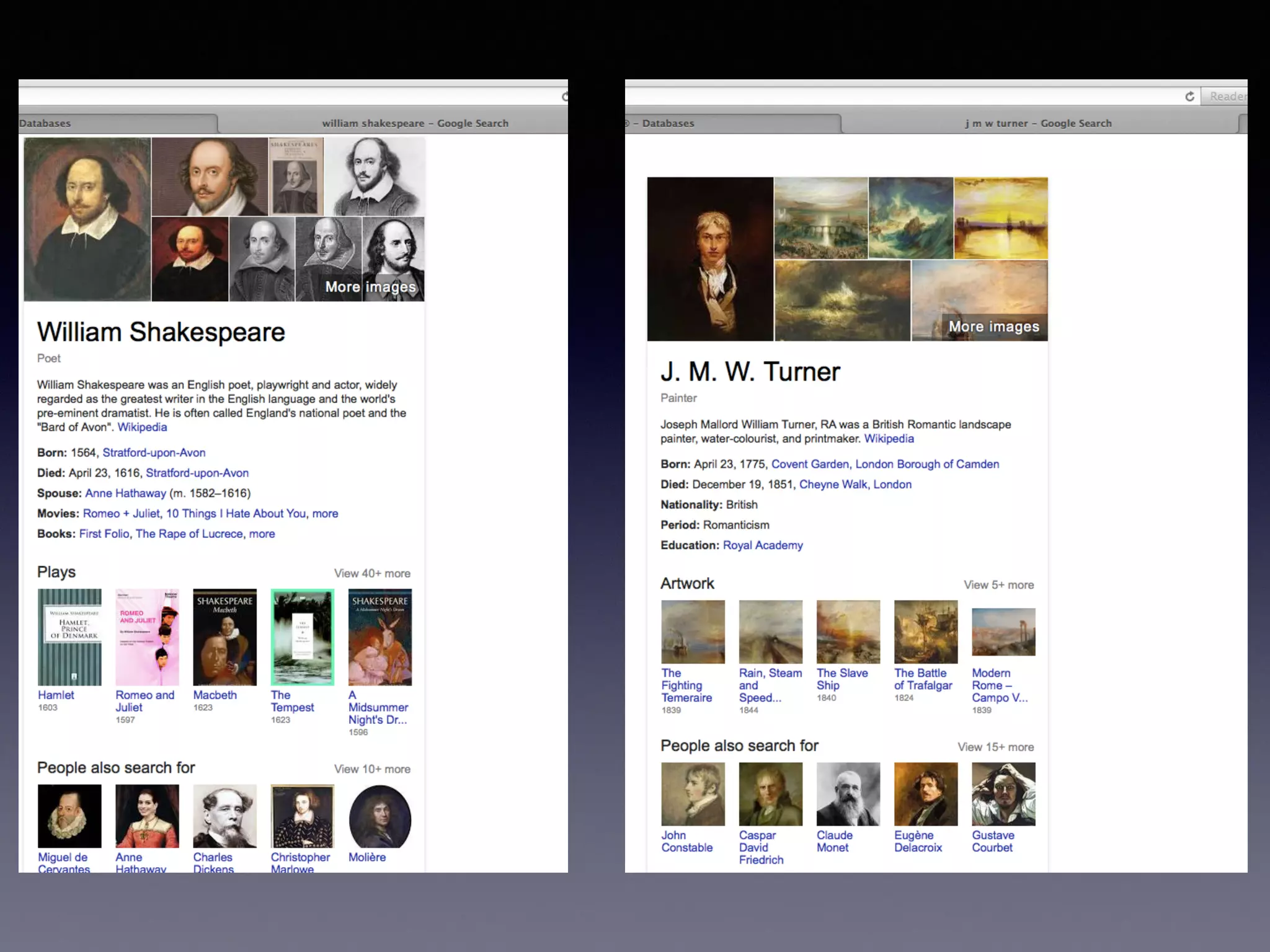The height and width of the screenshot is (952, 1270).
Task: Click Claude Monet portrait thumbnail
Action: (x=848, y=794)
